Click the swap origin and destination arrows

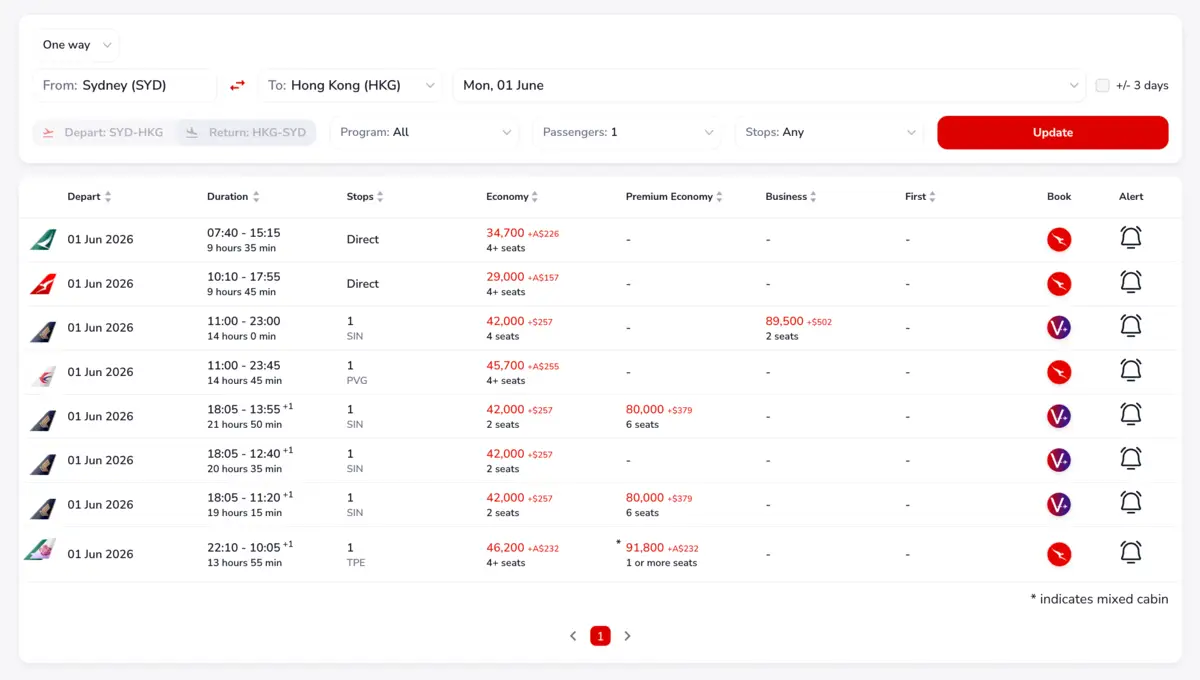tap(237, 86)
